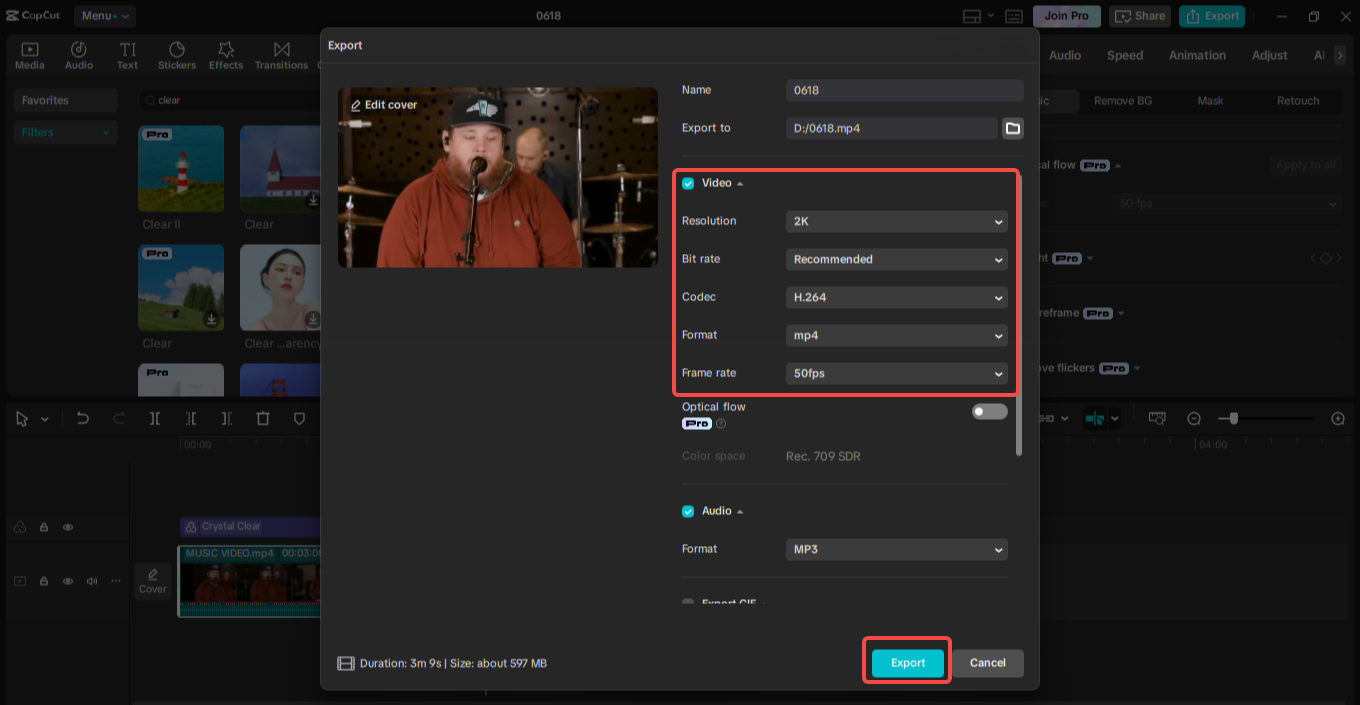This screenshot has height=705, width=1360.
Task: Open the Menu at the top left
Action: pyautogui.click(x=106, y=15)
